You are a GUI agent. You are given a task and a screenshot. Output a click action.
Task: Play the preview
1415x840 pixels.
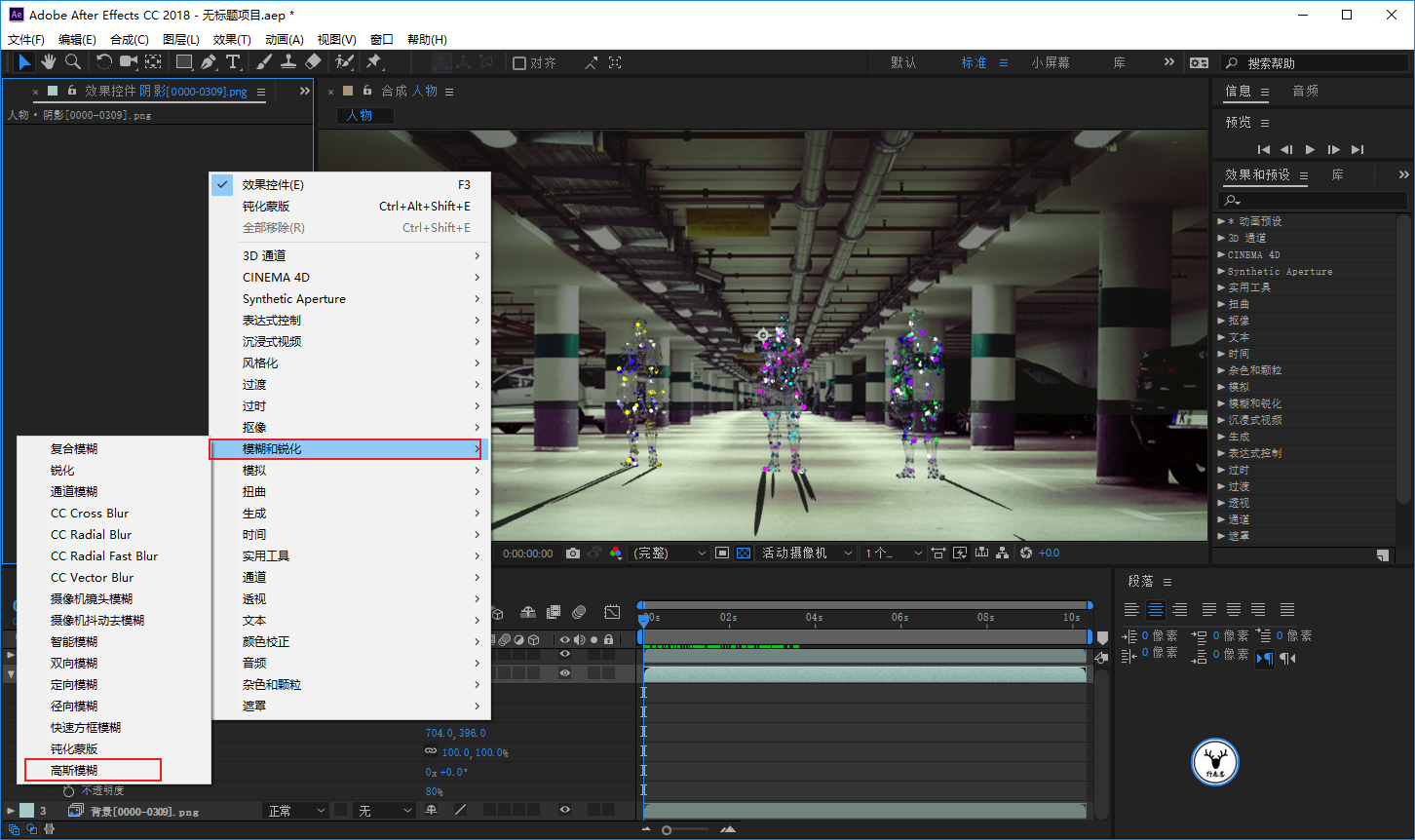tap(1310, 149)
